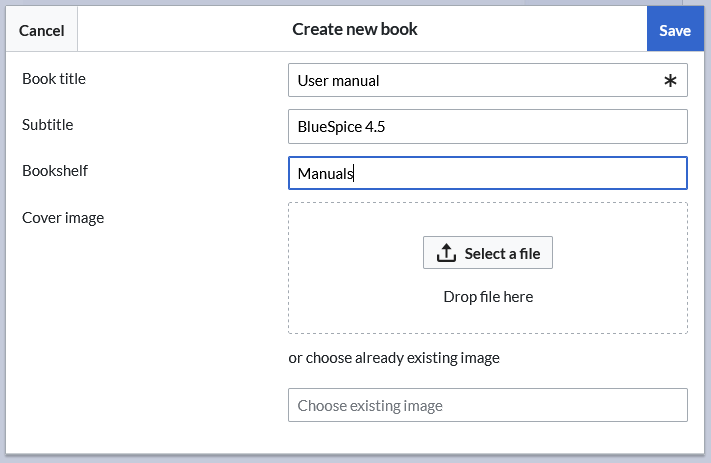Open the Choose existing image field
Viewport: 711px width, 463px height.
(x=487, y=405)
